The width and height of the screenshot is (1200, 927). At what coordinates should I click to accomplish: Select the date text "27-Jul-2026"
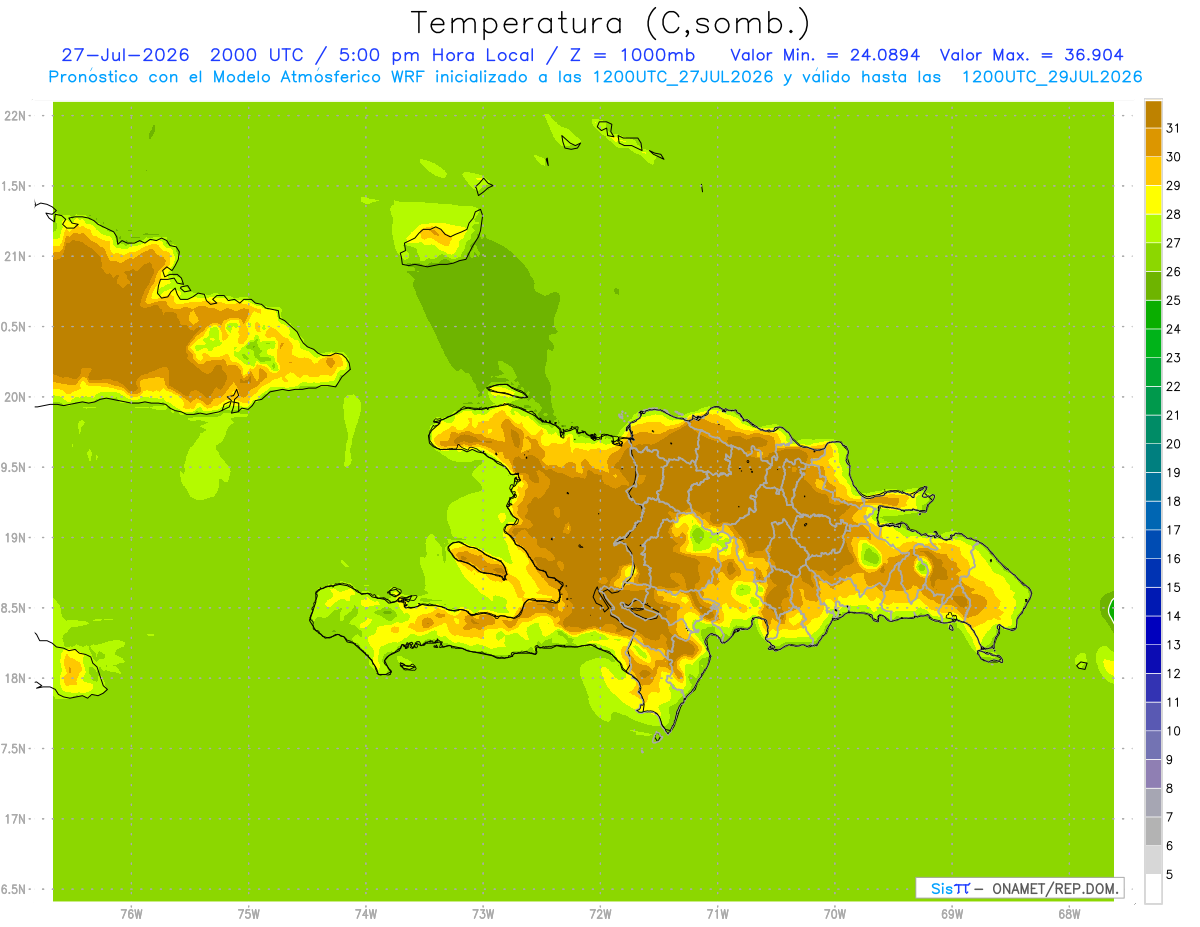(125, 55)
